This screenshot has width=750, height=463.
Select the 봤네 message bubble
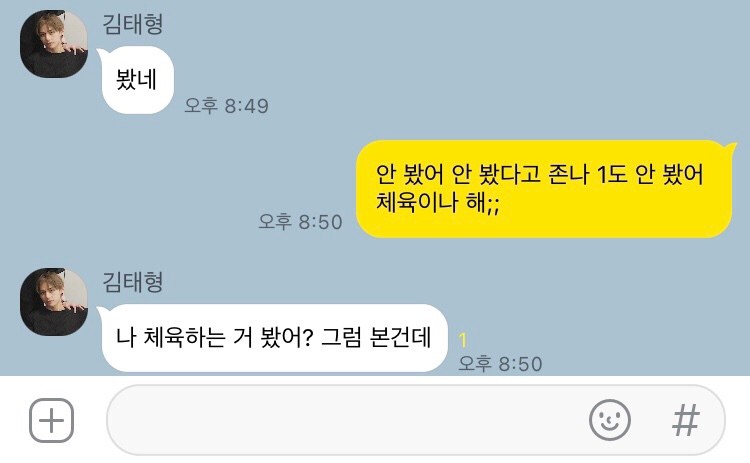coord(136,80)
